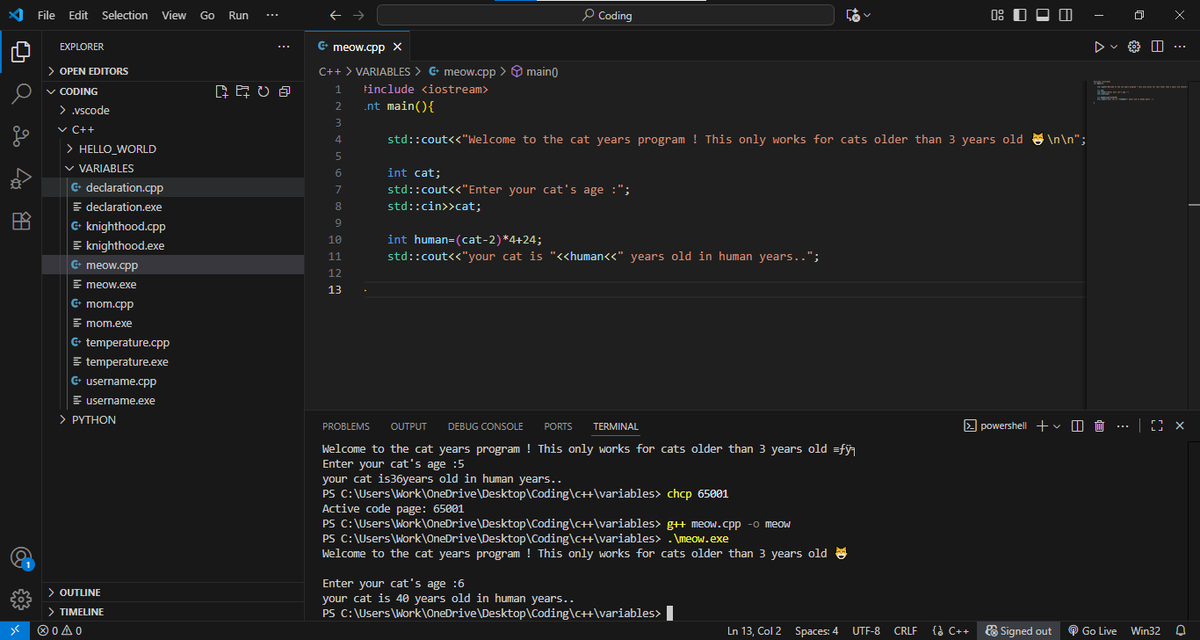
Task: Close the meow.cpp editor tab
Action: click(x=397, y=47)
